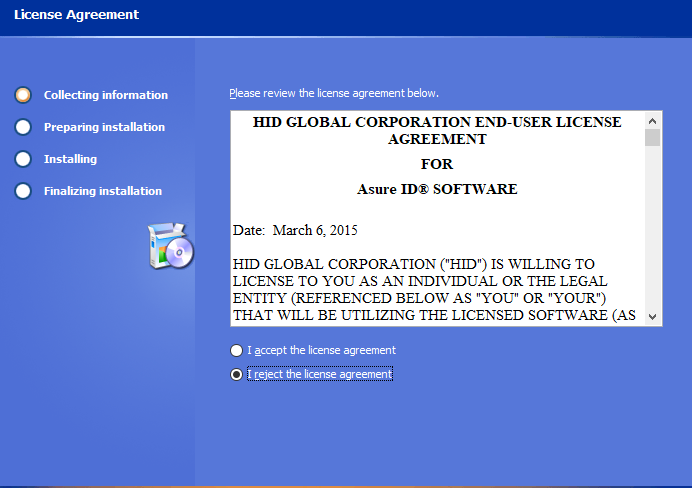Click the 'Preparing installation' step label
Viewport: 692px width, 488px height.
tap(104, 128)
